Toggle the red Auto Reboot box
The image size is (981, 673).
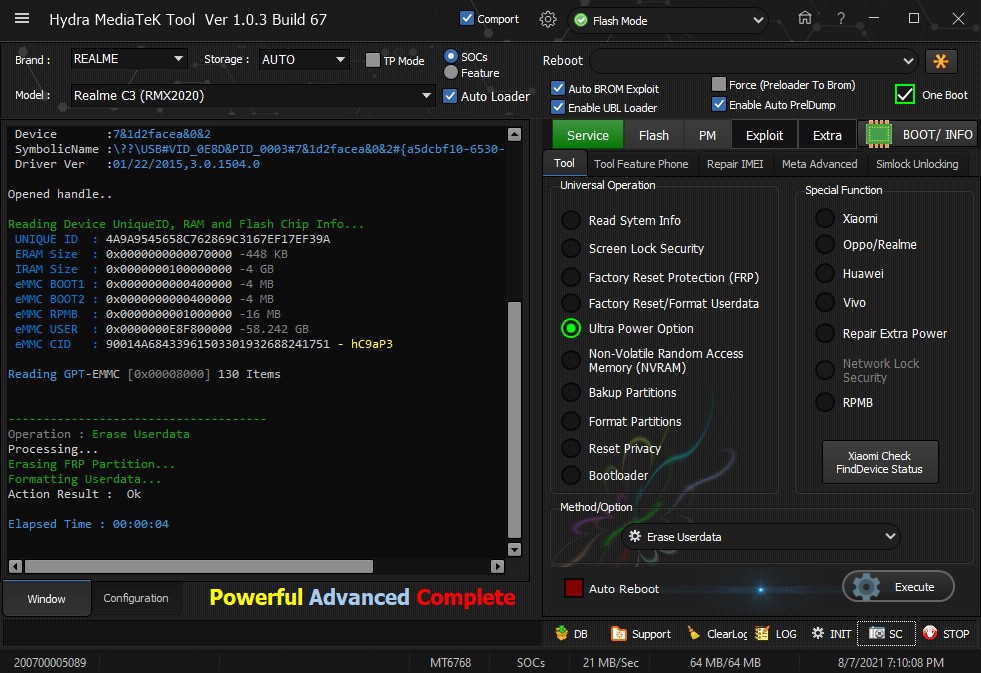(x=574, y=588)
